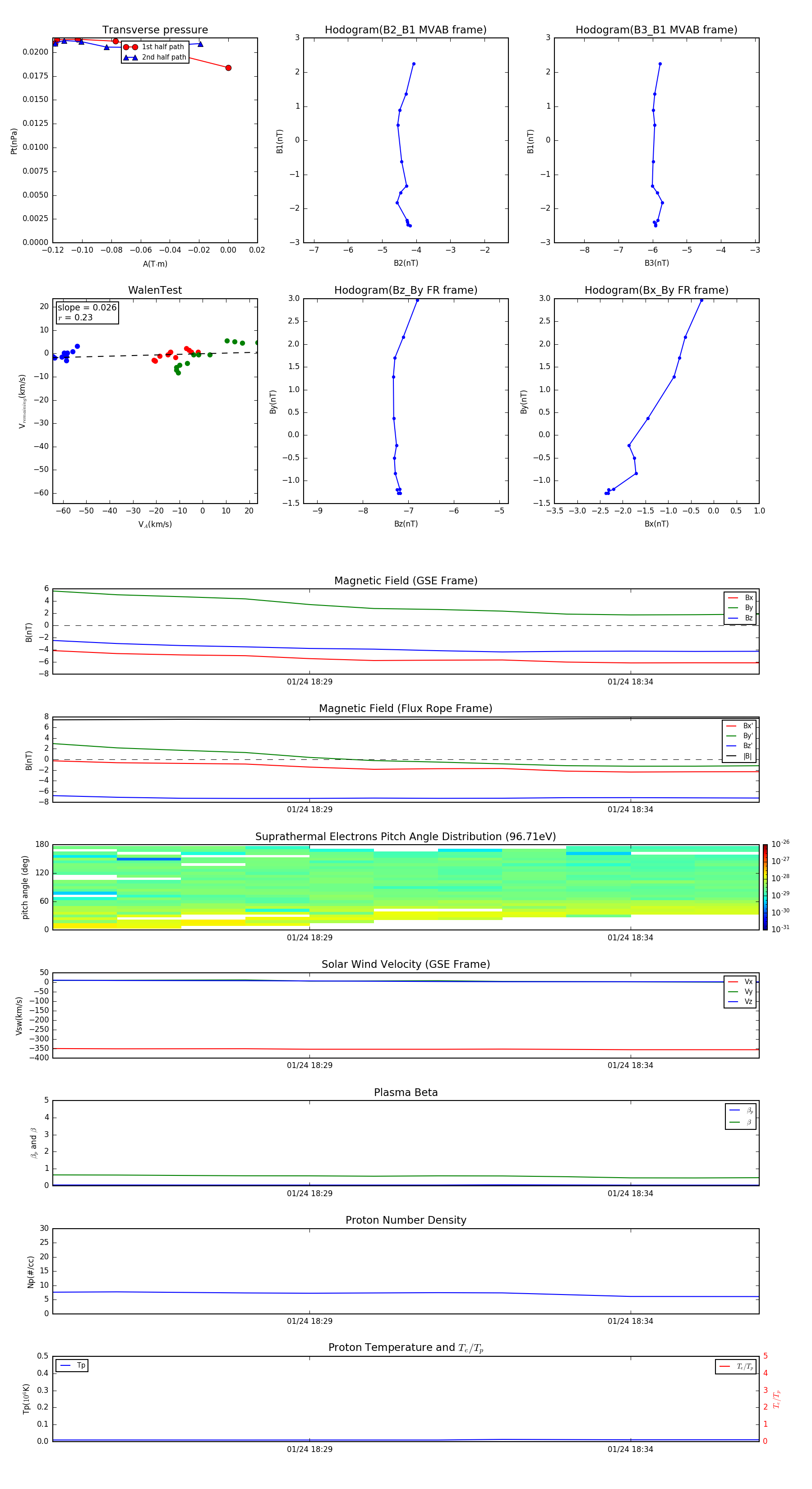Click the Te/Tp legend entry

pos(736,1366)
